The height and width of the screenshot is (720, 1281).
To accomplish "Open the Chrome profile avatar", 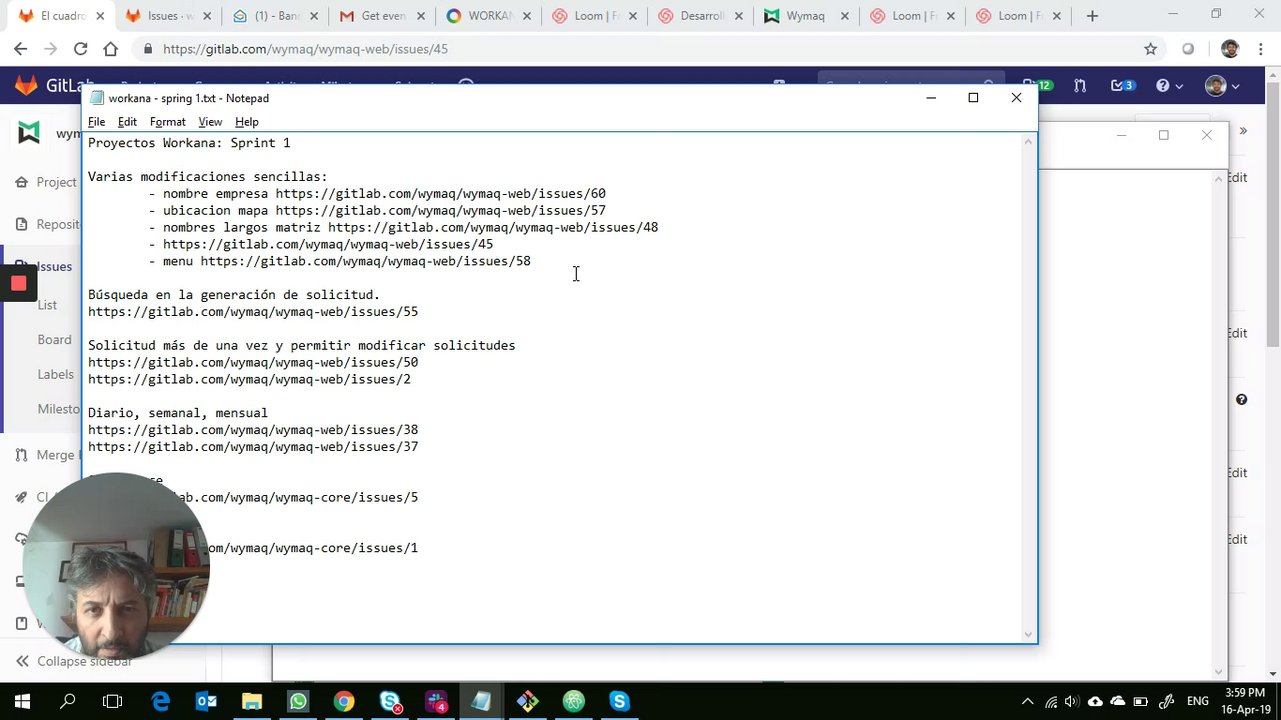I will (x=1230, y=49).
